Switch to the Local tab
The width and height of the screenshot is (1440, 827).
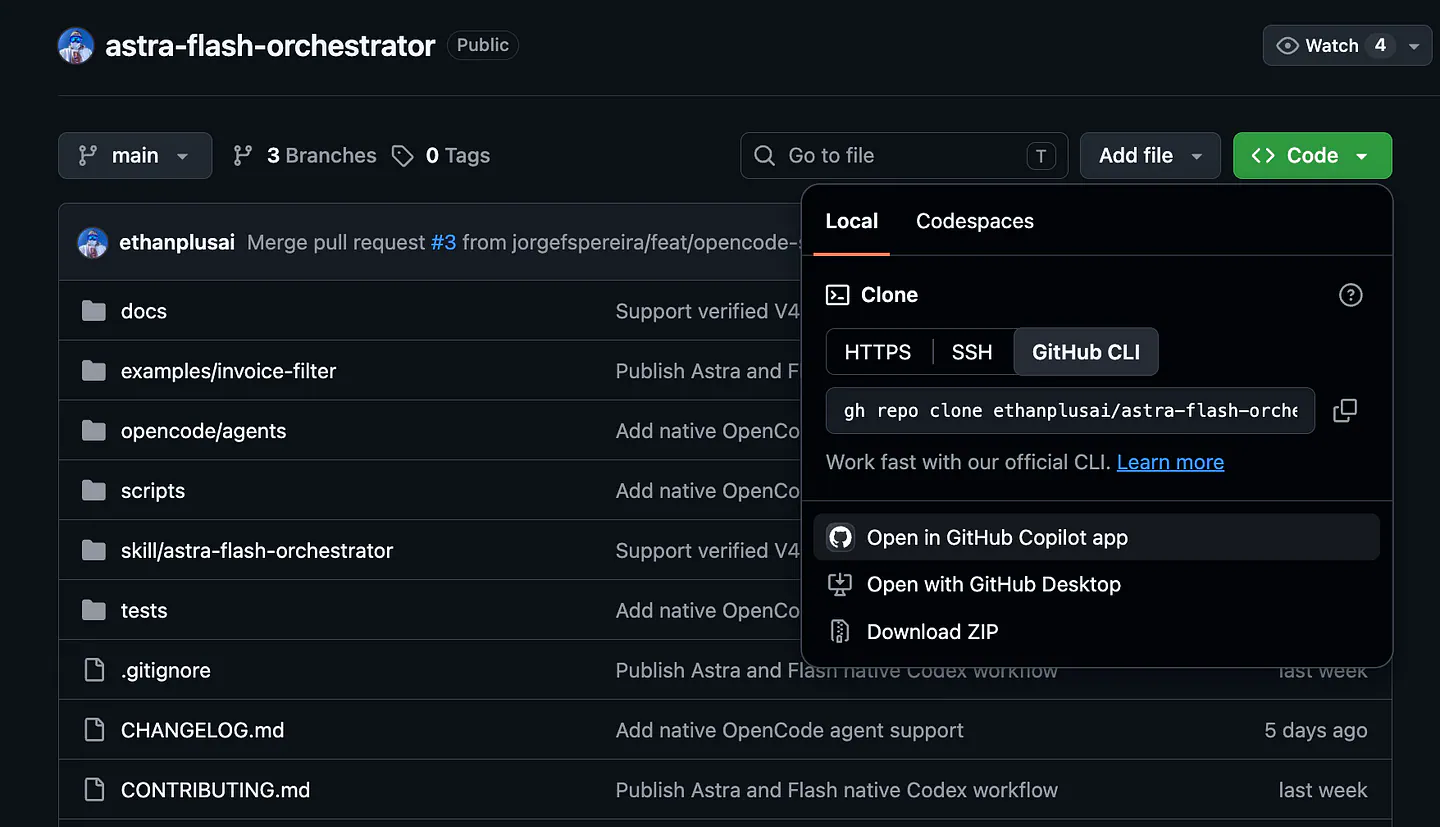tap(852, 221)
